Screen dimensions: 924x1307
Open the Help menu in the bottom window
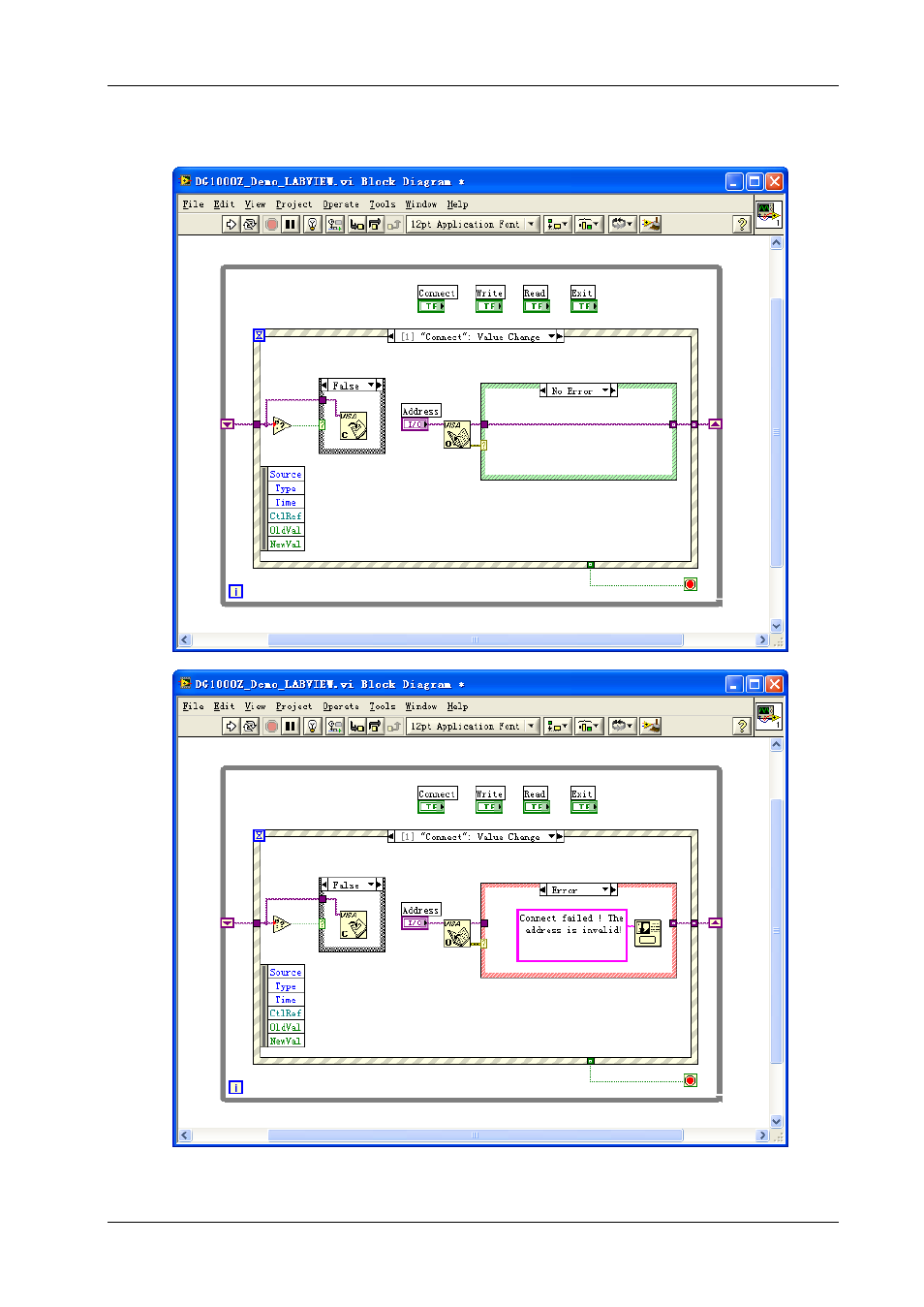[x=457, y=706]
